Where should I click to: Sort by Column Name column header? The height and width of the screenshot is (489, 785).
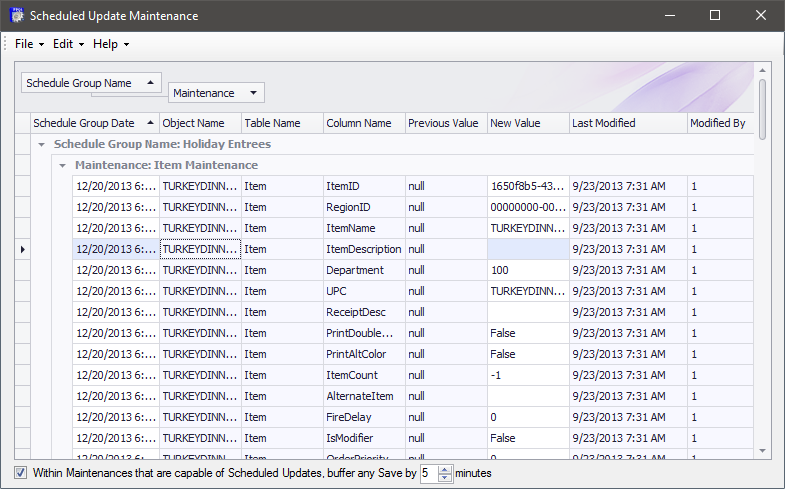(364, 123)
